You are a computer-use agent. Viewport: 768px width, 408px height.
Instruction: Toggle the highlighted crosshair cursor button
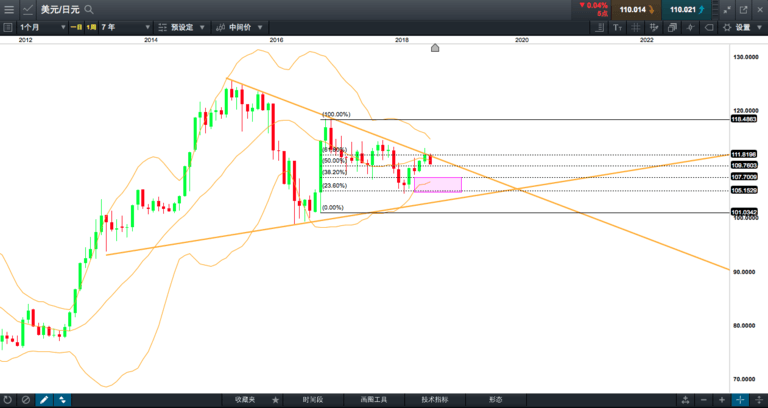tap(740, 400)
